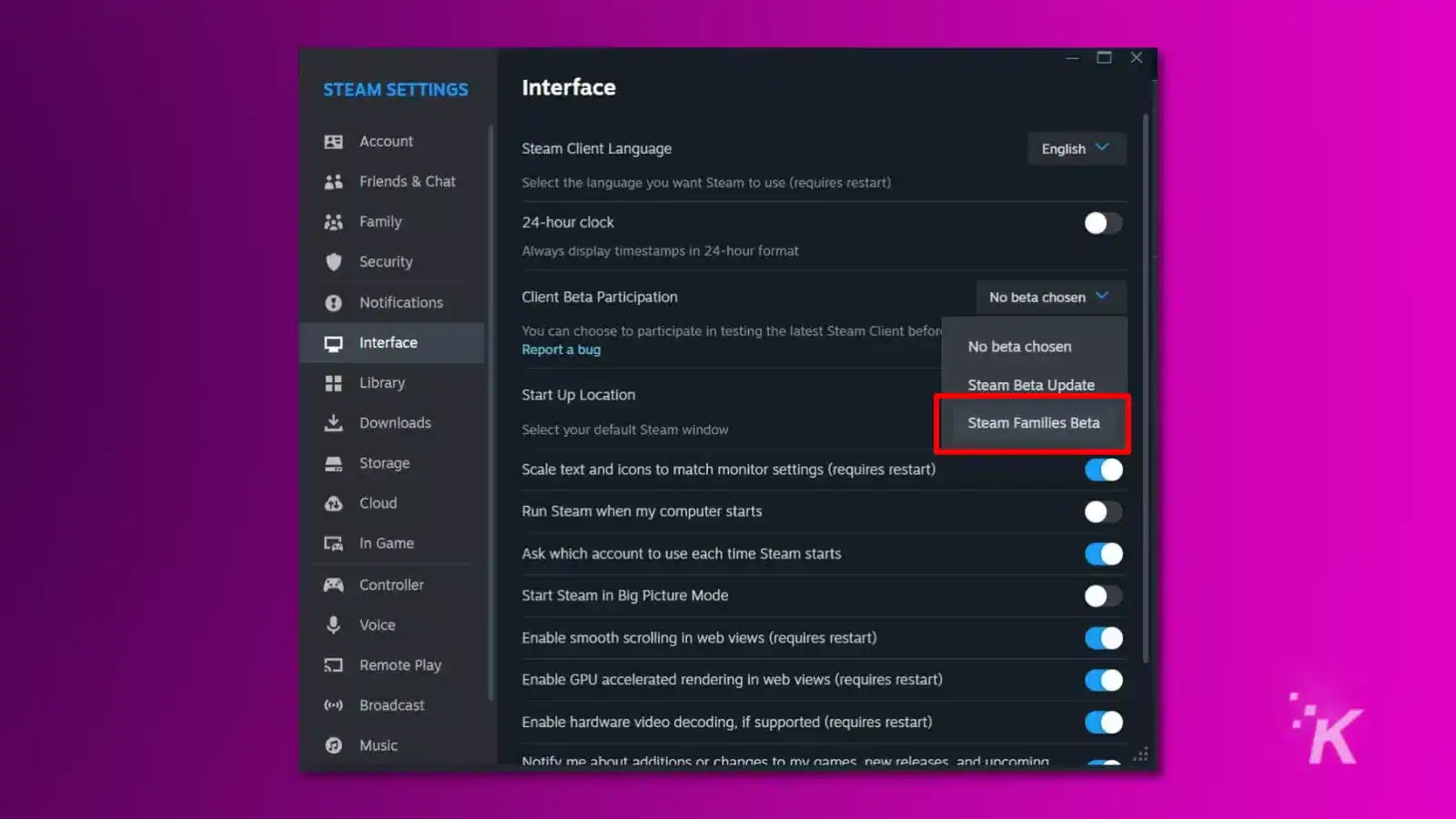Image resolution: width=1456 pixels, height=819 pixels.
Task: Click the Cloud icon in sidebar
Action: pos(334,503)
